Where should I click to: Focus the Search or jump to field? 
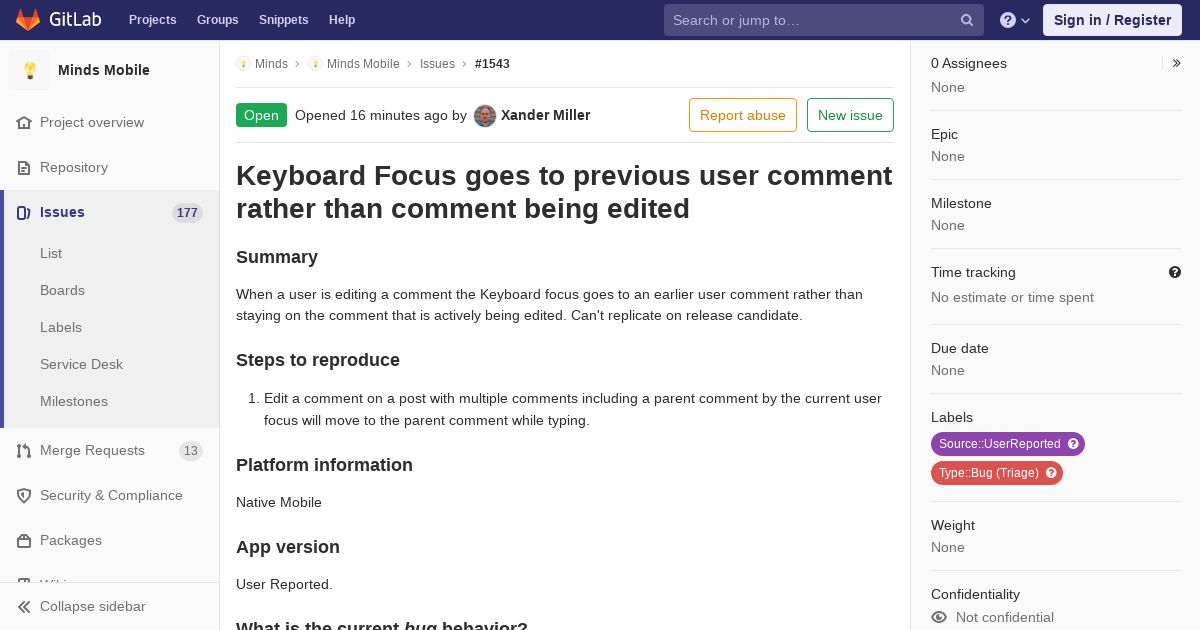tap(823, 20)
